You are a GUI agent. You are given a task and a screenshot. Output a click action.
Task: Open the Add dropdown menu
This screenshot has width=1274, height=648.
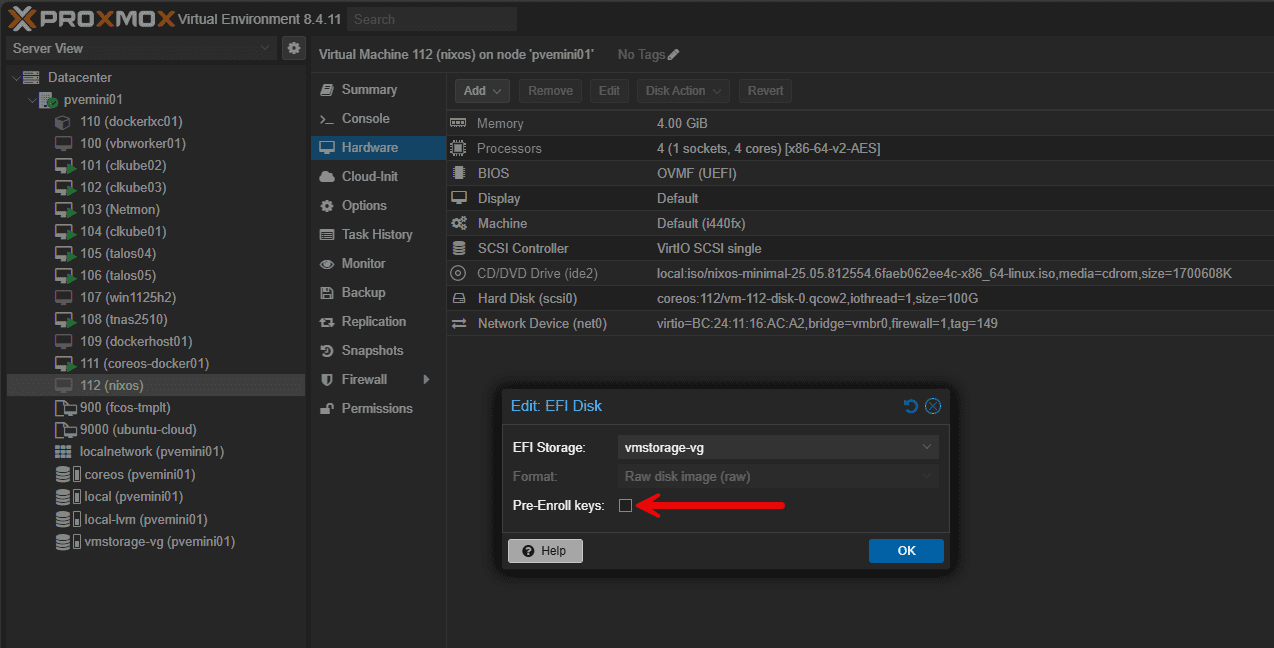(482, 90)
